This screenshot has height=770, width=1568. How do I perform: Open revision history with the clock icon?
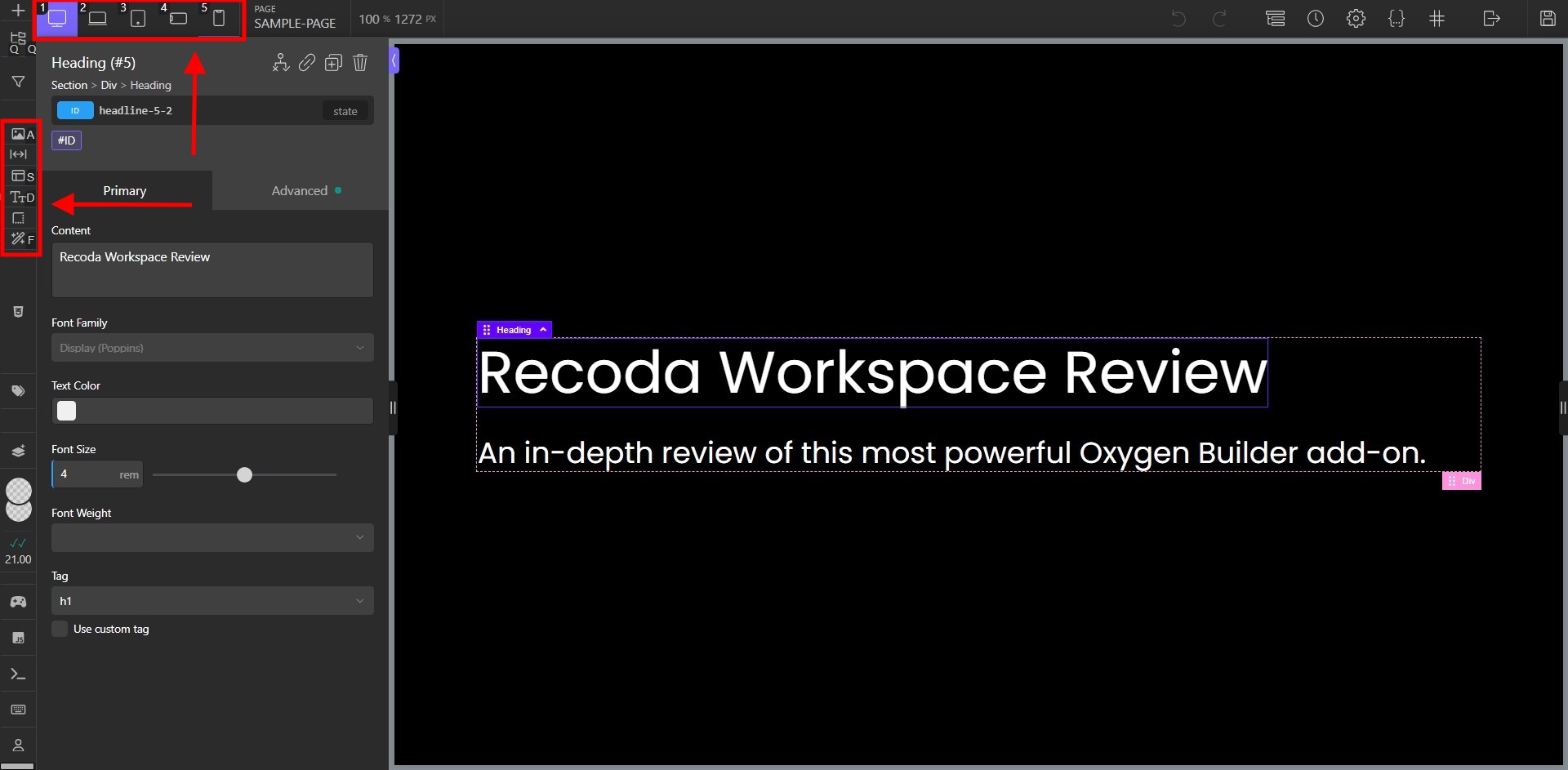click(x=1316, y=18)
